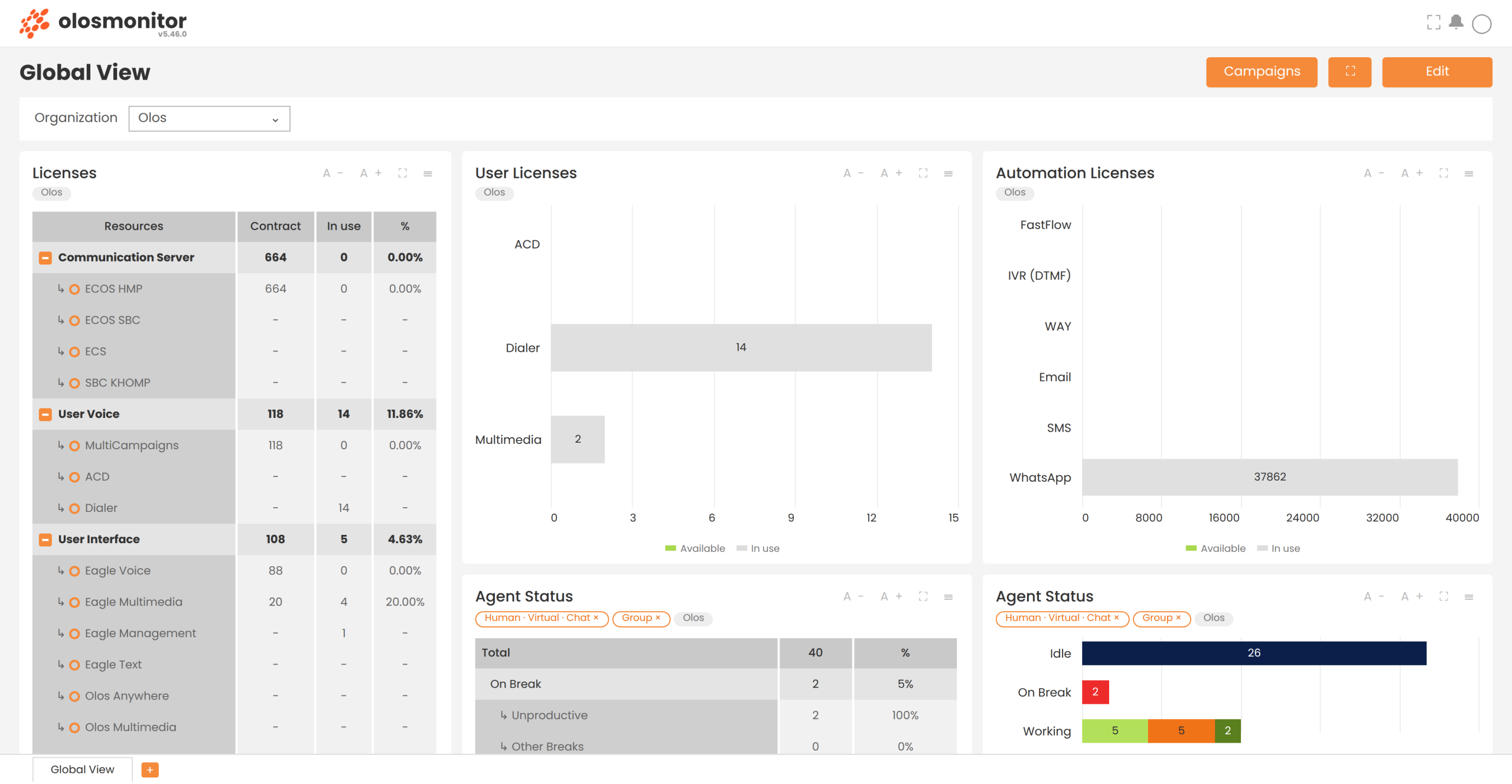Open the Licenses panel menu
1512x784 pixels.
pos(428,174)
